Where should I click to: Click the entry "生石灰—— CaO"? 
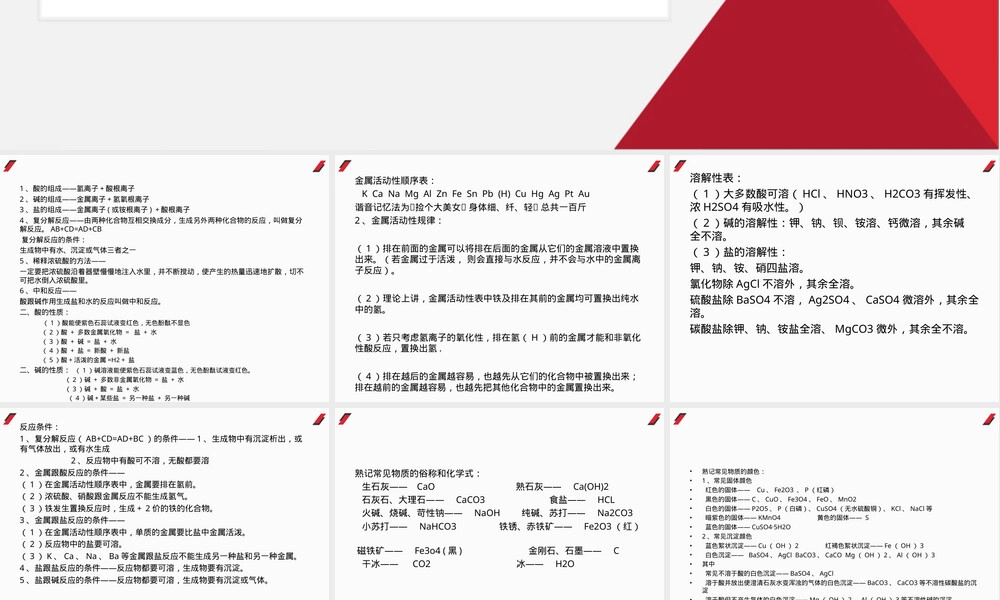click(399, 487)
